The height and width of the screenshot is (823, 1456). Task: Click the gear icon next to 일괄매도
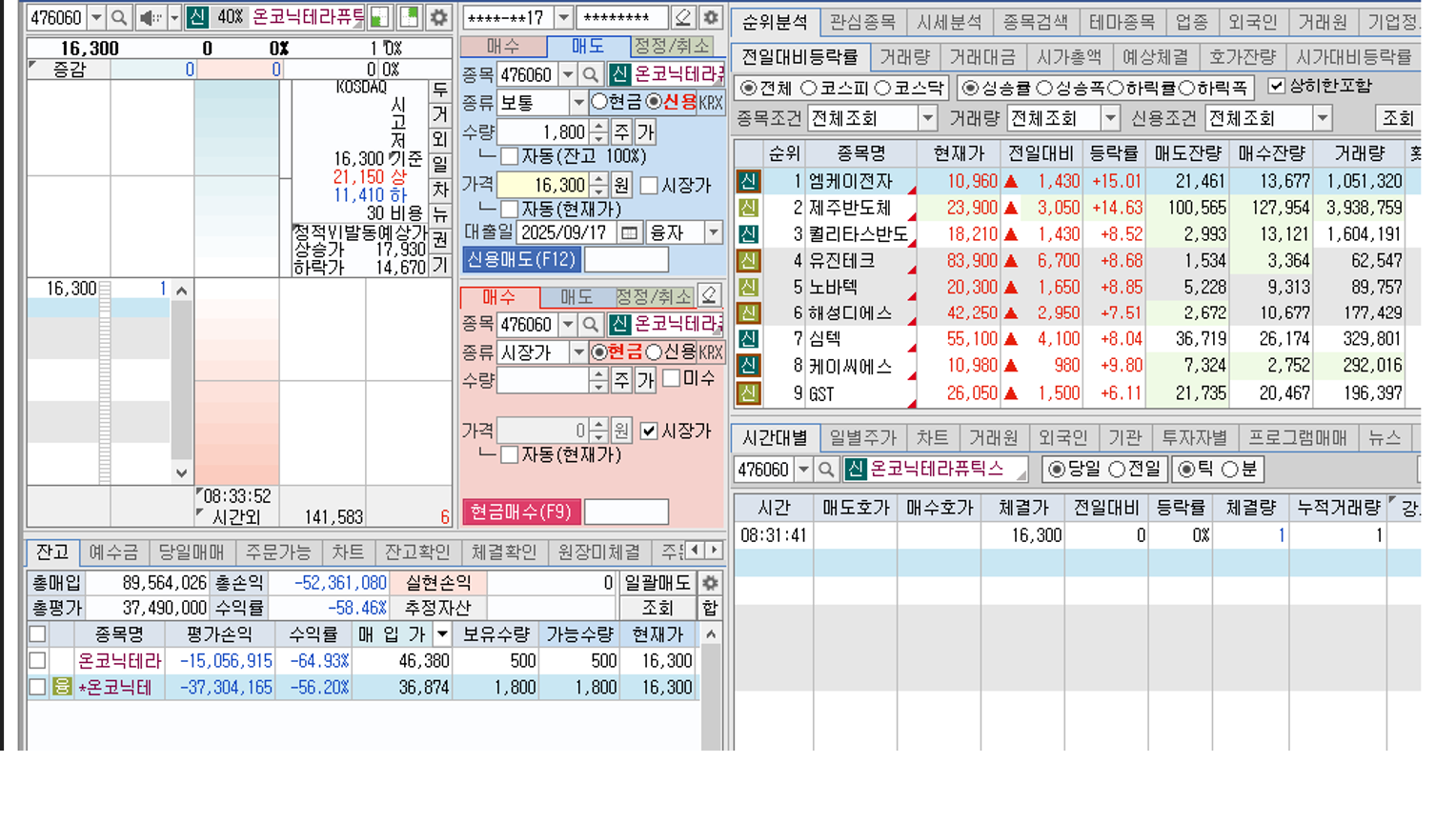(710, 583)
